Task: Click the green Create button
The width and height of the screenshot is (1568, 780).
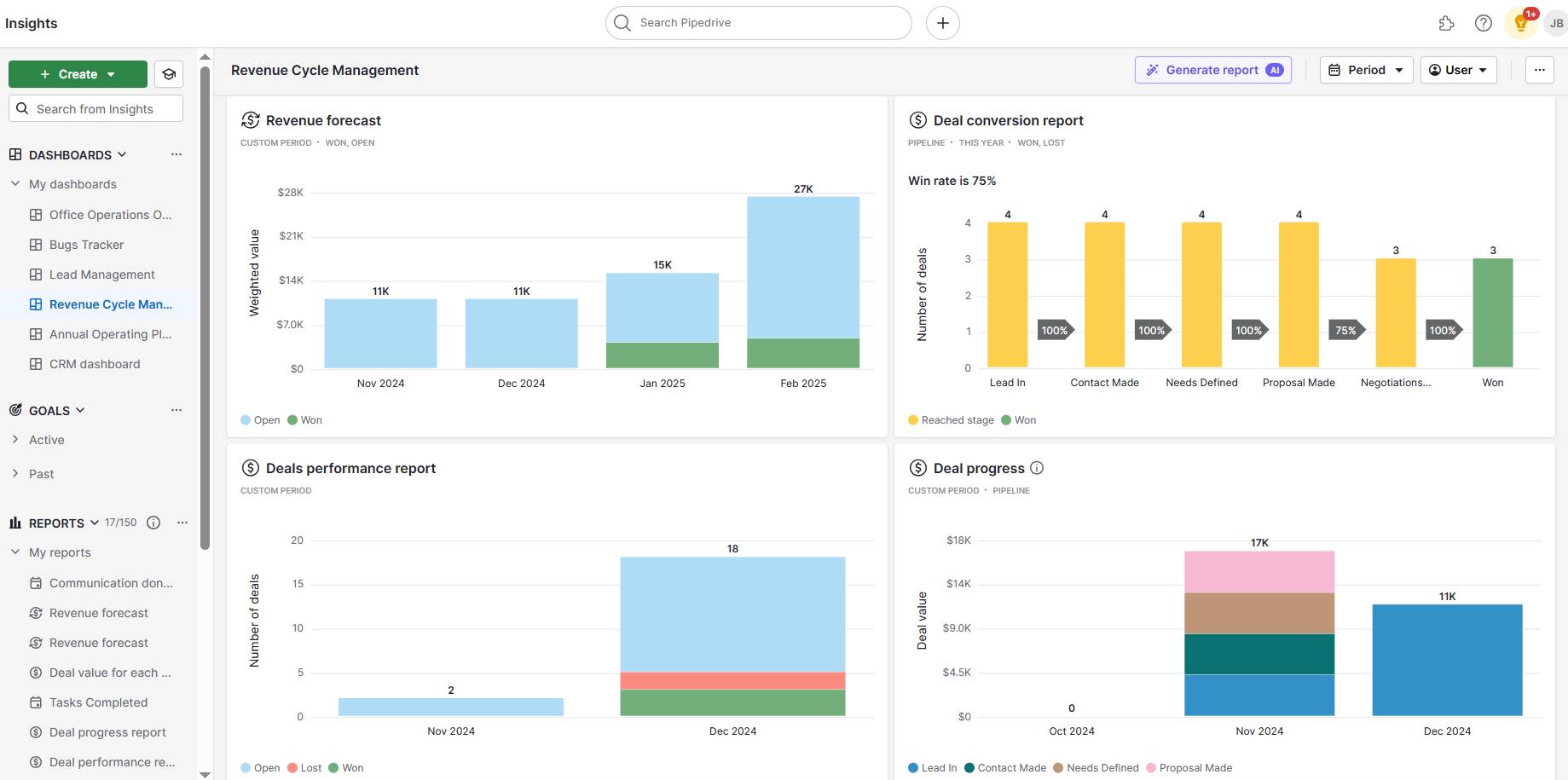Action: click(78, 74)
